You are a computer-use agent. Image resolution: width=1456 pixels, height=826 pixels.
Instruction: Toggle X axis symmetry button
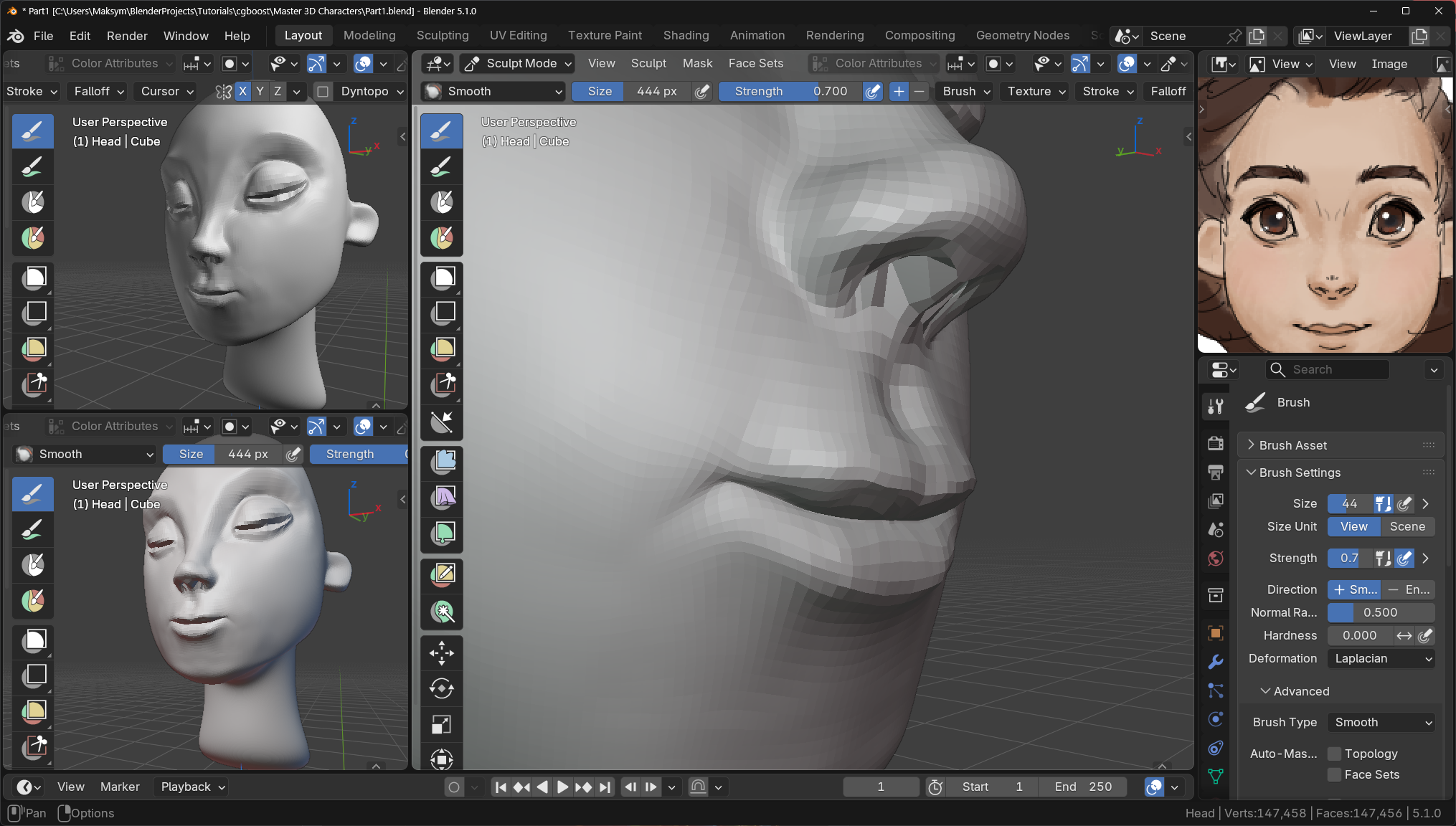(242, 91)
